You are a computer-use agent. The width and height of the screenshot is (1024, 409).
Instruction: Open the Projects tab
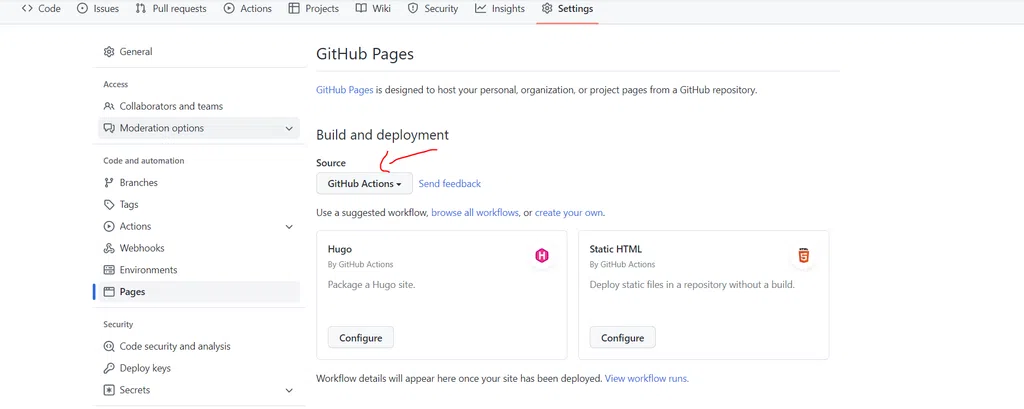[x=313, y=8]
